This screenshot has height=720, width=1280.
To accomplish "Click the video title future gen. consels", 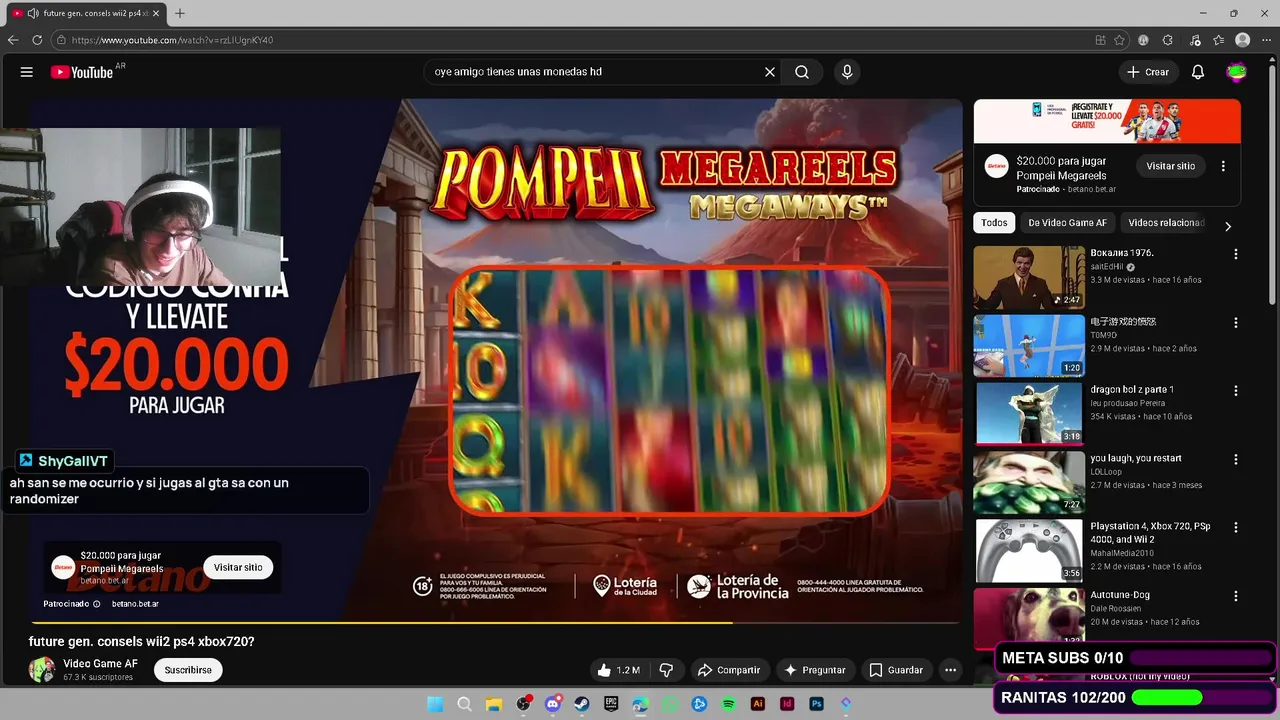I will (141, 642).
